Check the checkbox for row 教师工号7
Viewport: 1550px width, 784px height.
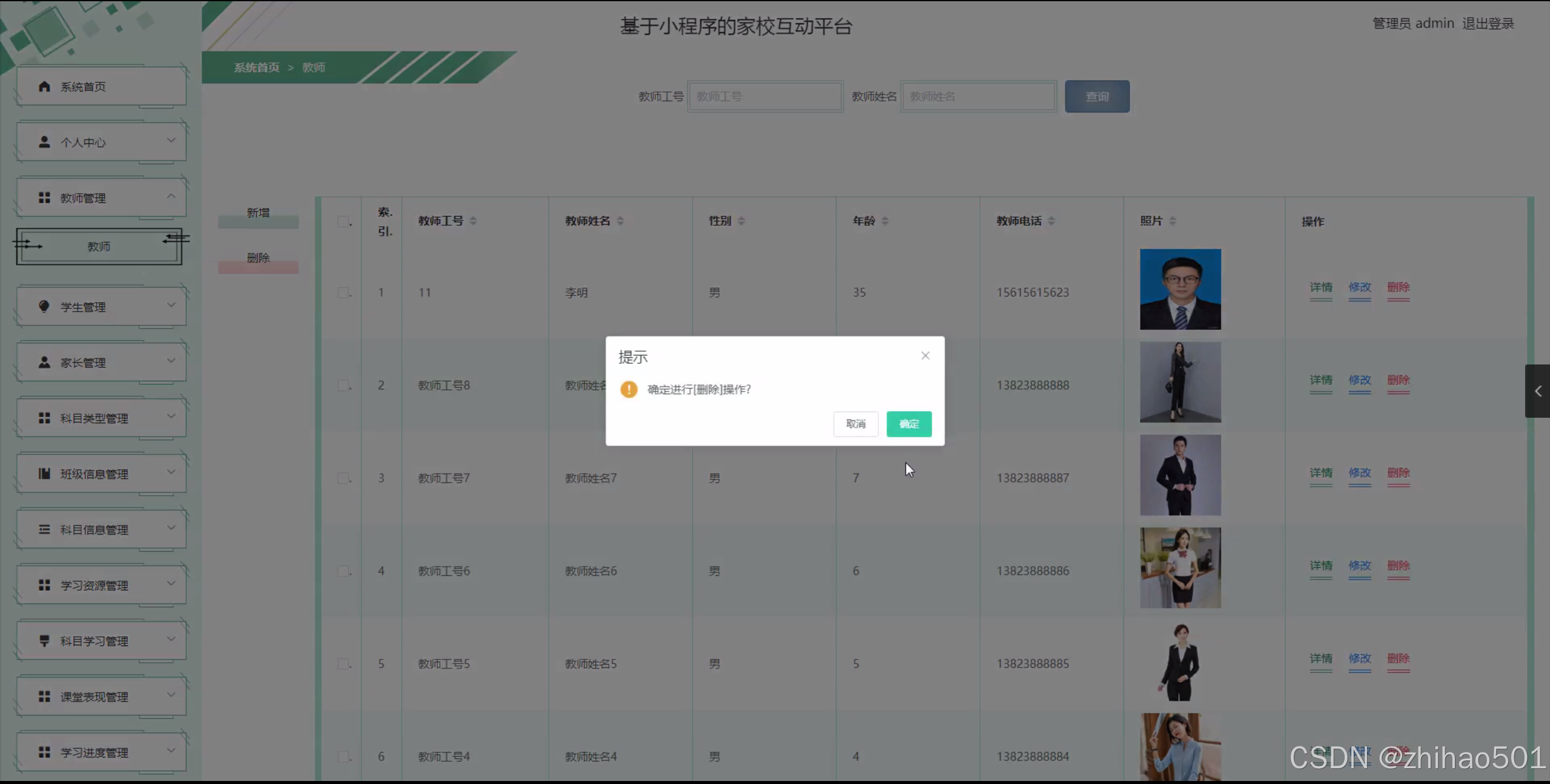point(343,478)
